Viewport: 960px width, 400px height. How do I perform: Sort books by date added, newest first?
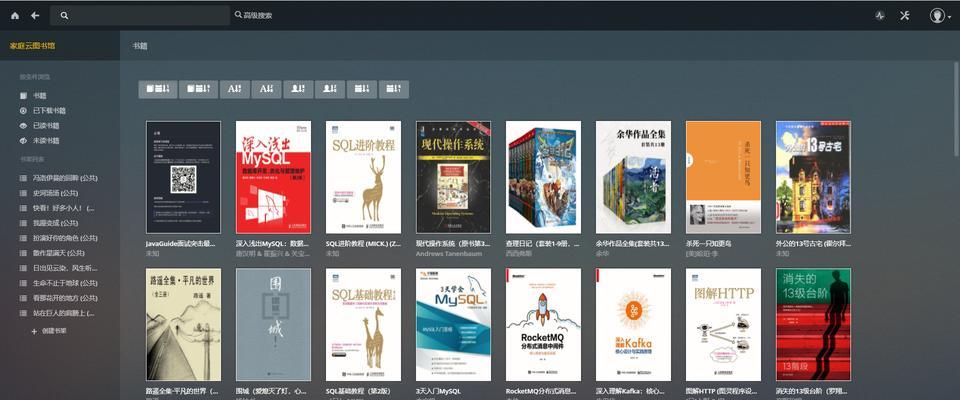click(158, 89)
